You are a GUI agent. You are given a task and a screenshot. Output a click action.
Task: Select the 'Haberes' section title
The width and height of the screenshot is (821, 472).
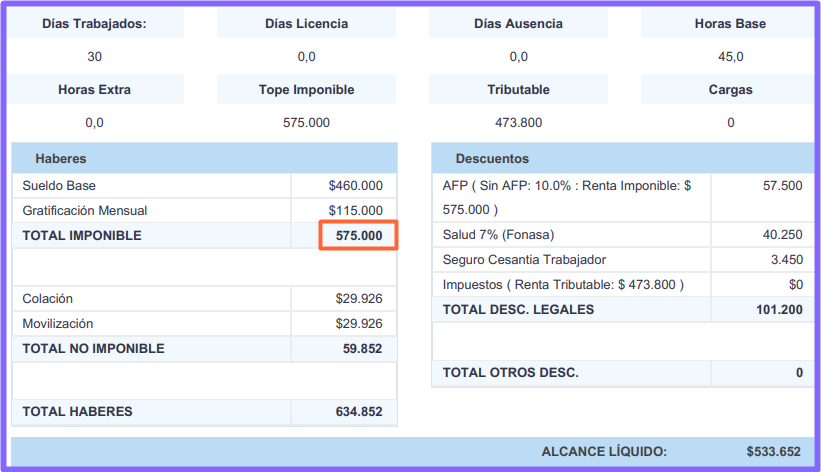pos(61,159)
